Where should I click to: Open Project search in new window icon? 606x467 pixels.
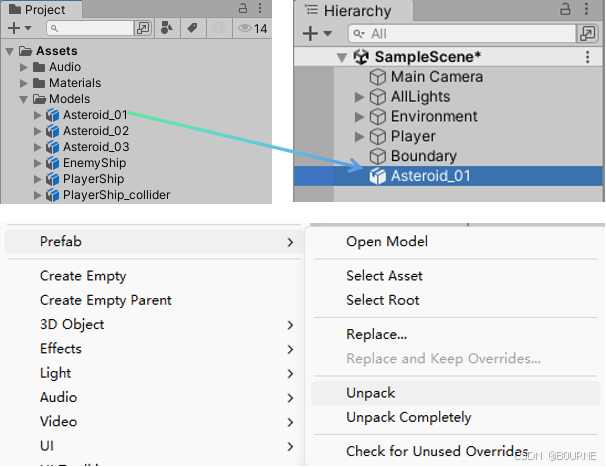pyautogui.click(x=143, y=28)
